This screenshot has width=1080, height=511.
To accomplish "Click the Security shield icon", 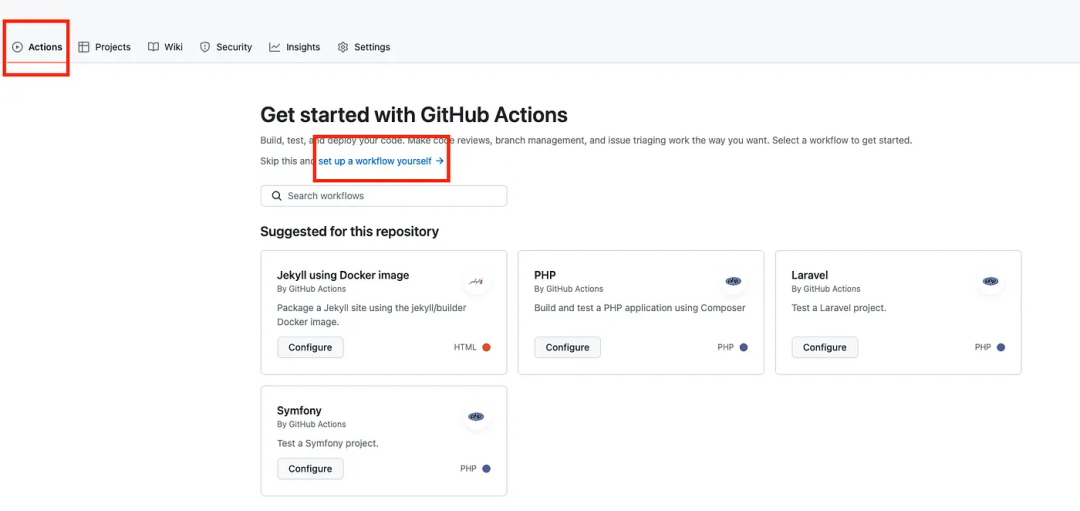I will coord(205,47).
